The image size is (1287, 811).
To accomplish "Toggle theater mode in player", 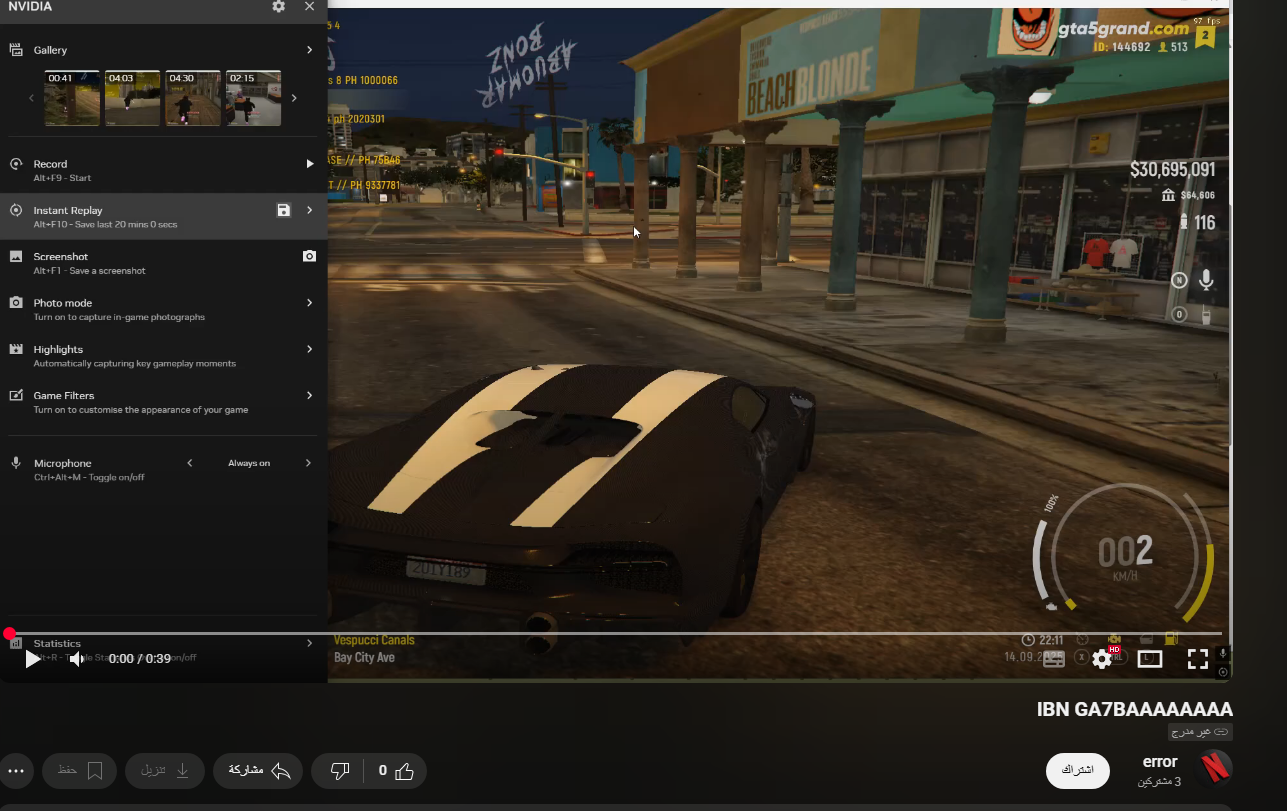I will coord(1150,659).
